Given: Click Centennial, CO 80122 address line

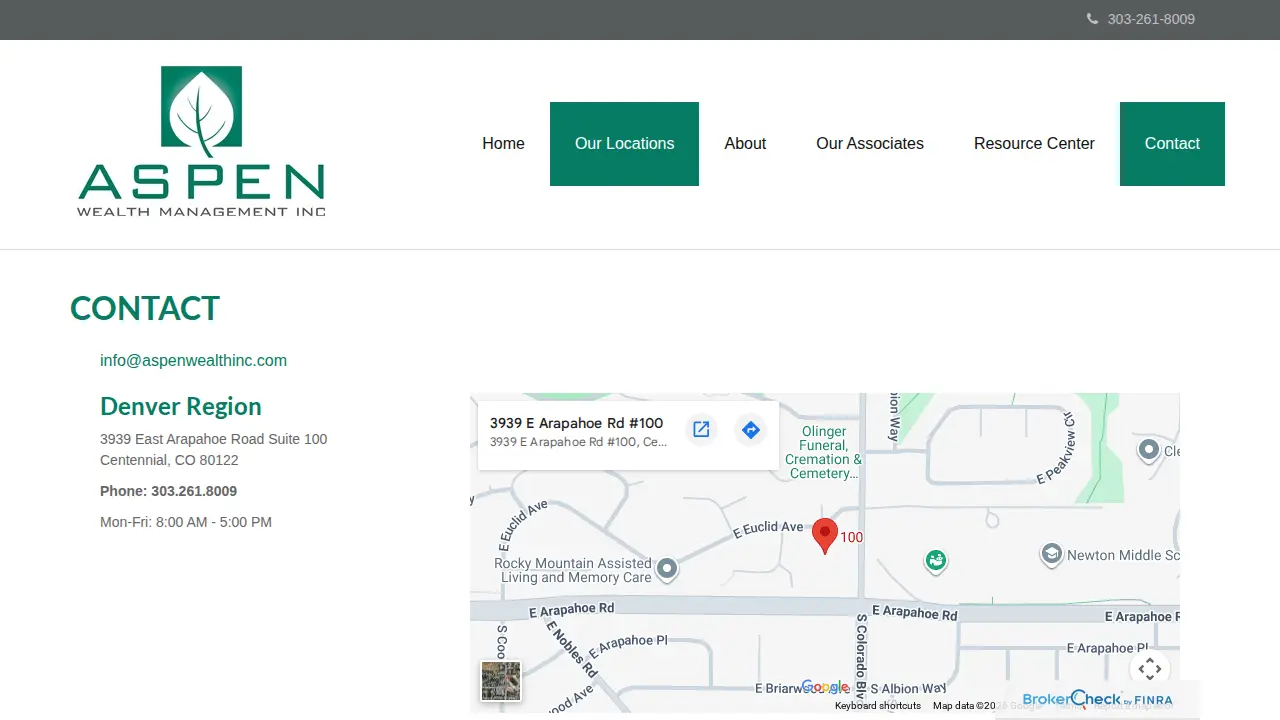Looking at the screenshot, I should point(169,460).
